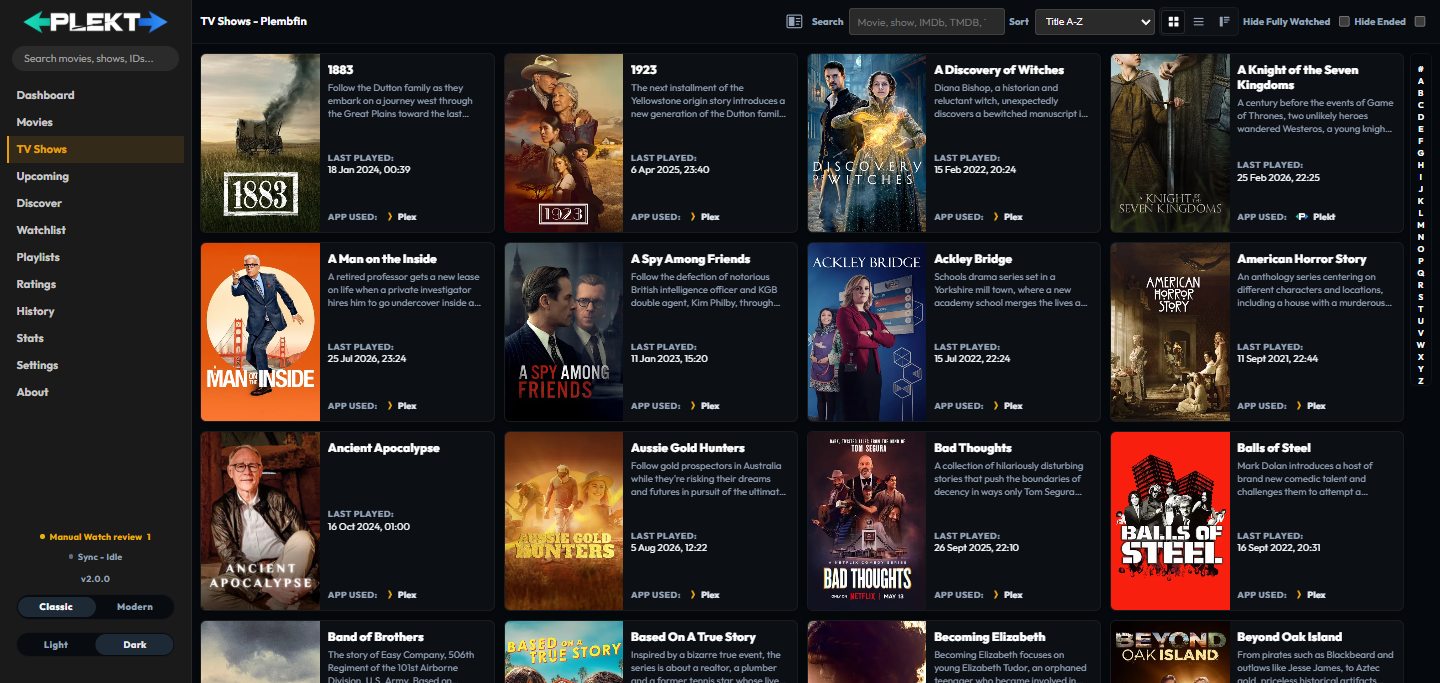Click the Plex icon on A Discovery of Witches
This screenshot has width=1440, height=683.
(x=997, y=217)
